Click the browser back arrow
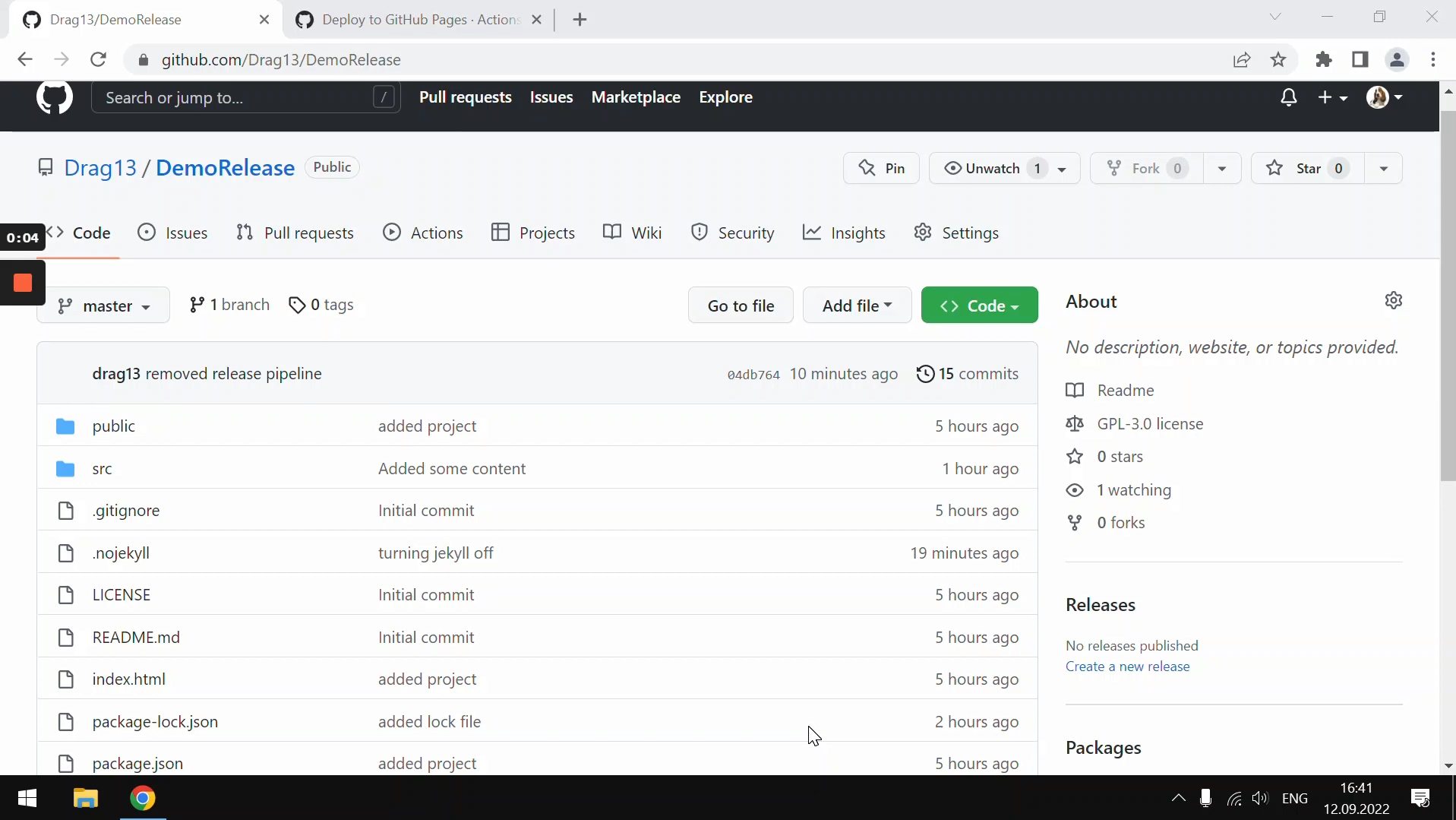1456x820 pixels. coord(25,59)
